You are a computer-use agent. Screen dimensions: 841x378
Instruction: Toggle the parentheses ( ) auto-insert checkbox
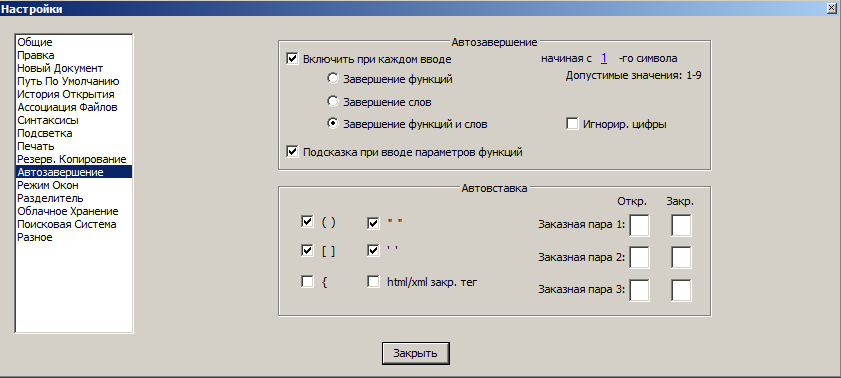pyautogui.click(x=307, y=223)
